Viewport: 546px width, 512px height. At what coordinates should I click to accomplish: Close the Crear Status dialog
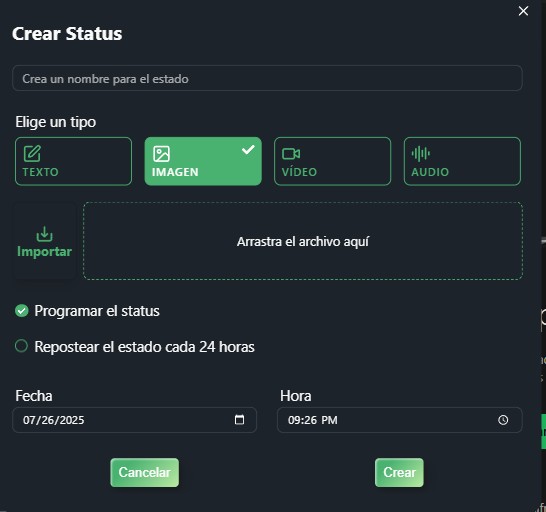click(x=523, y=11)
